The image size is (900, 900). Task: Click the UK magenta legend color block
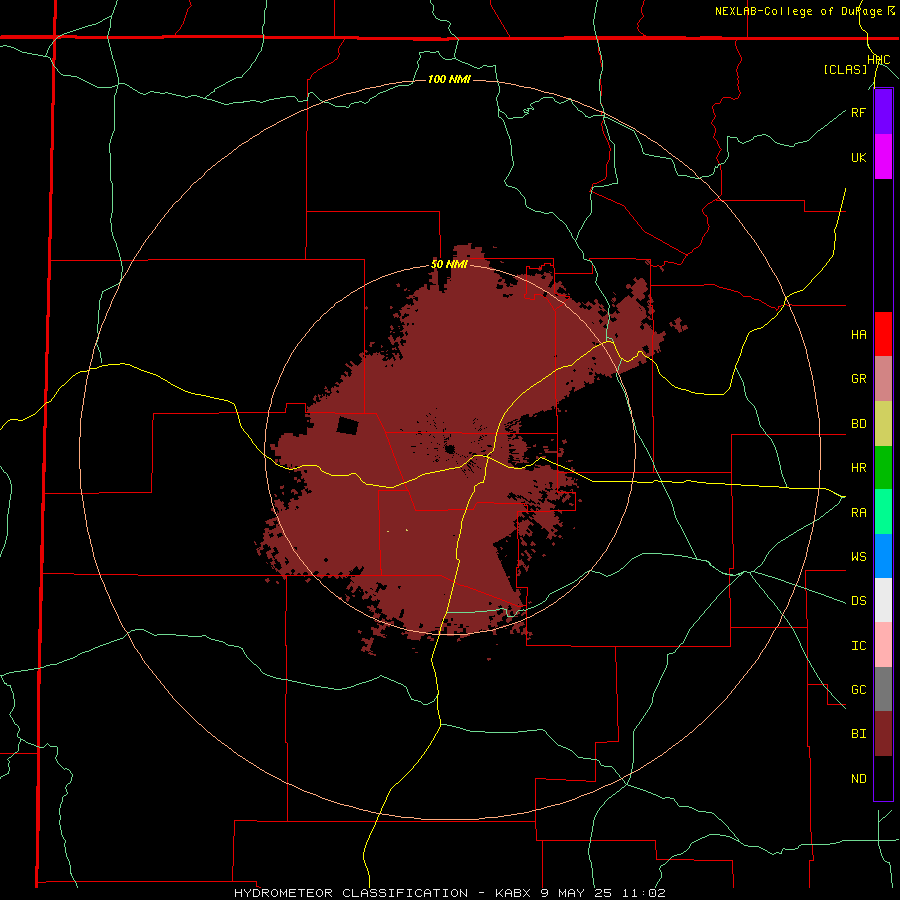(x=883, y=157)
